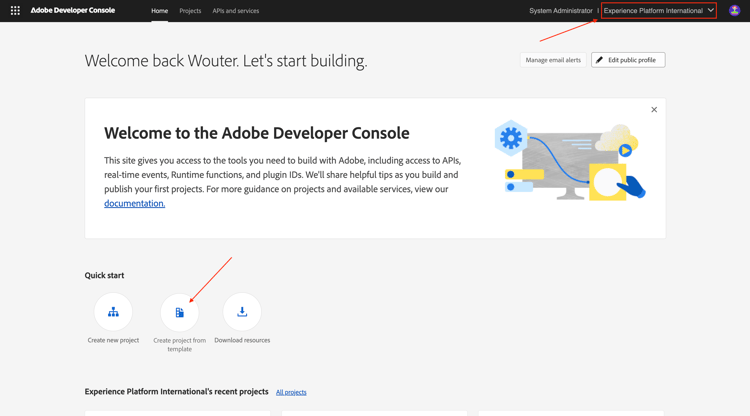Click the Create project from template icon
This screenshot has height=416, width=750.
click(179, 312)
